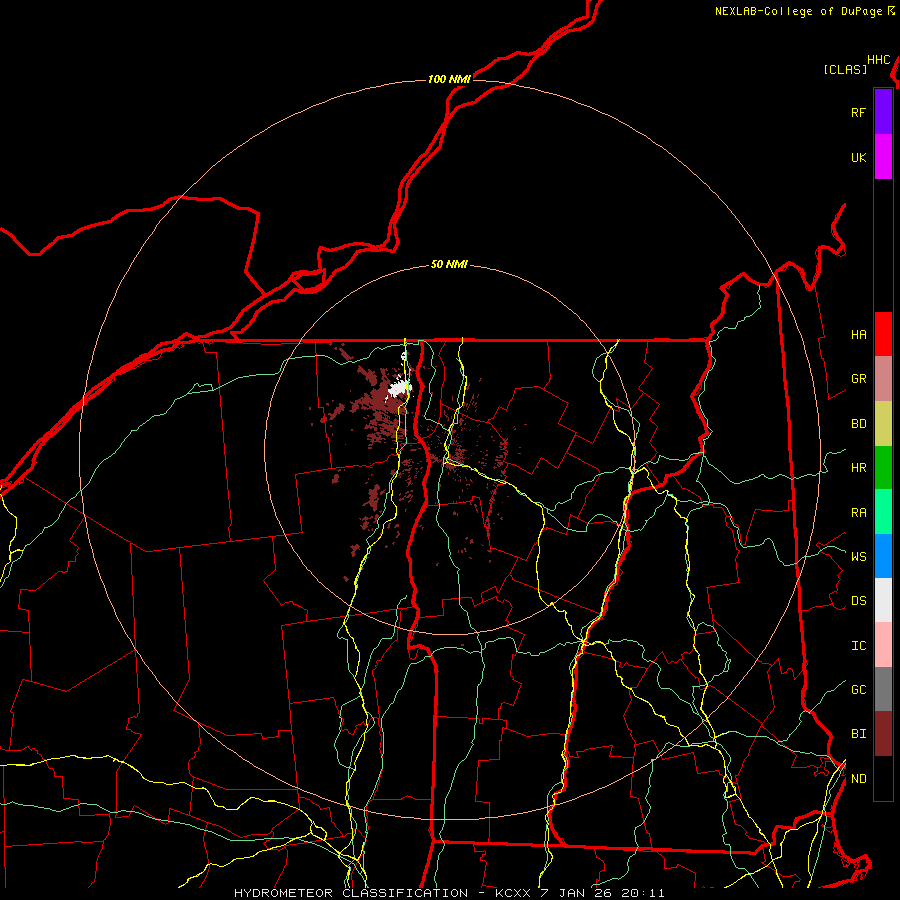Image resolution: width=900 pixels, height=900 pixels.
Task: Click the HR legend label
Action: click(x=858, y=467)
